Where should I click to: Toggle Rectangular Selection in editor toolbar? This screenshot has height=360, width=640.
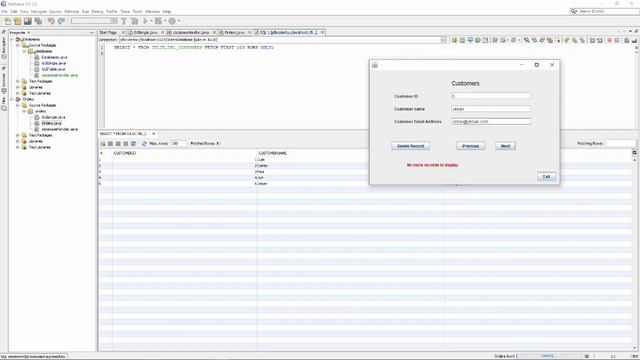coord(557,40)
